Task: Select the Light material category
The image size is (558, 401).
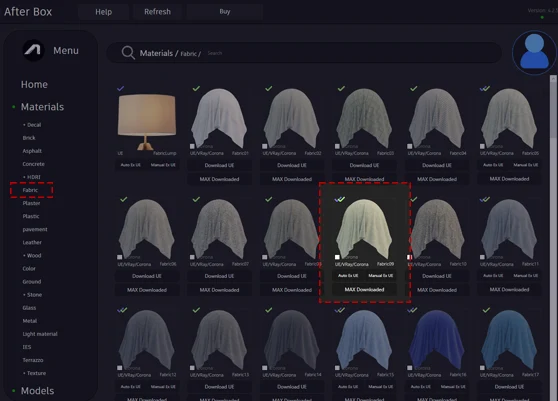Action: click(x=40, y=334)
